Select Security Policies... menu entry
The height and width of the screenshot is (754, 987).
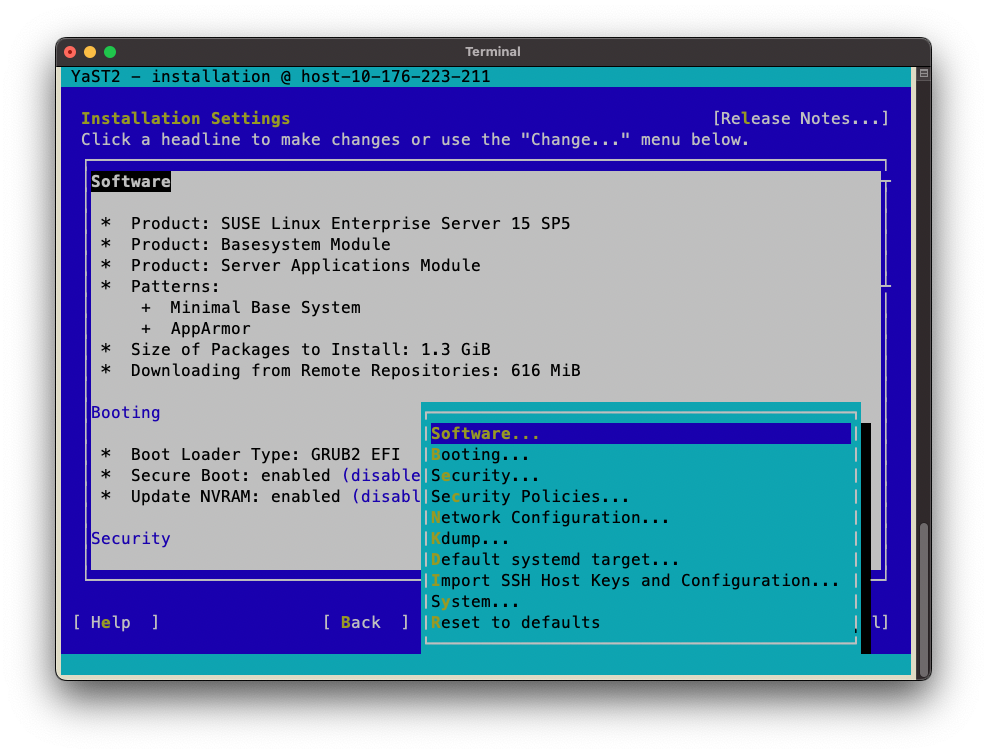[x=530, y=497]
